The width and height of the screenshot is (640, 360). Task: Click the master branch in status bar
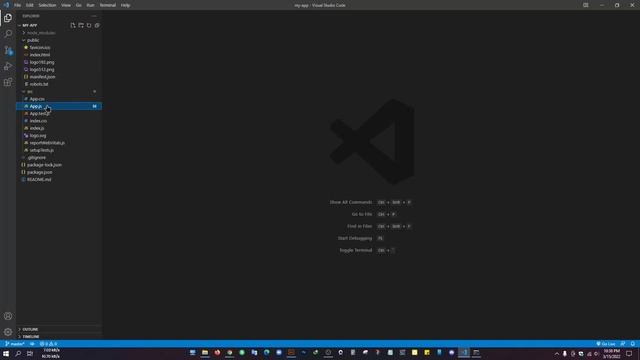(15, 344)
